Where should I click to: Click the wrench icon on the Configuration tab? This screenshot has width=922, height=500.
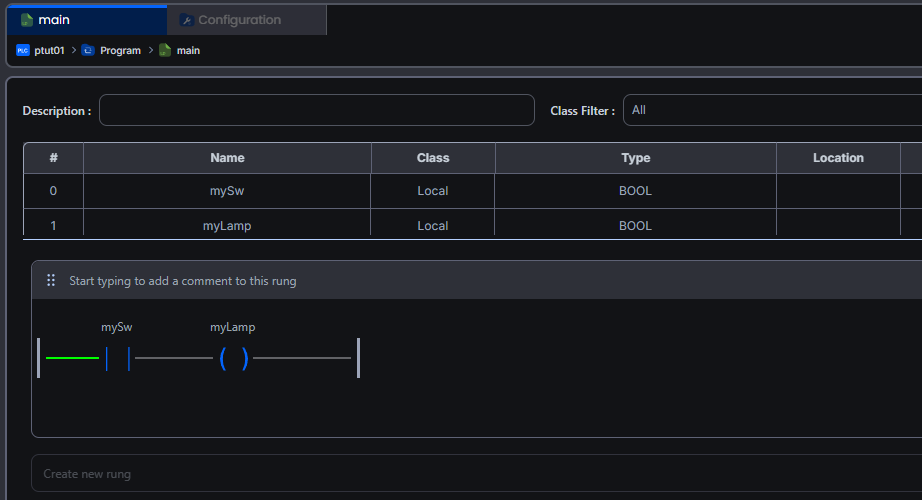point(186,20)
